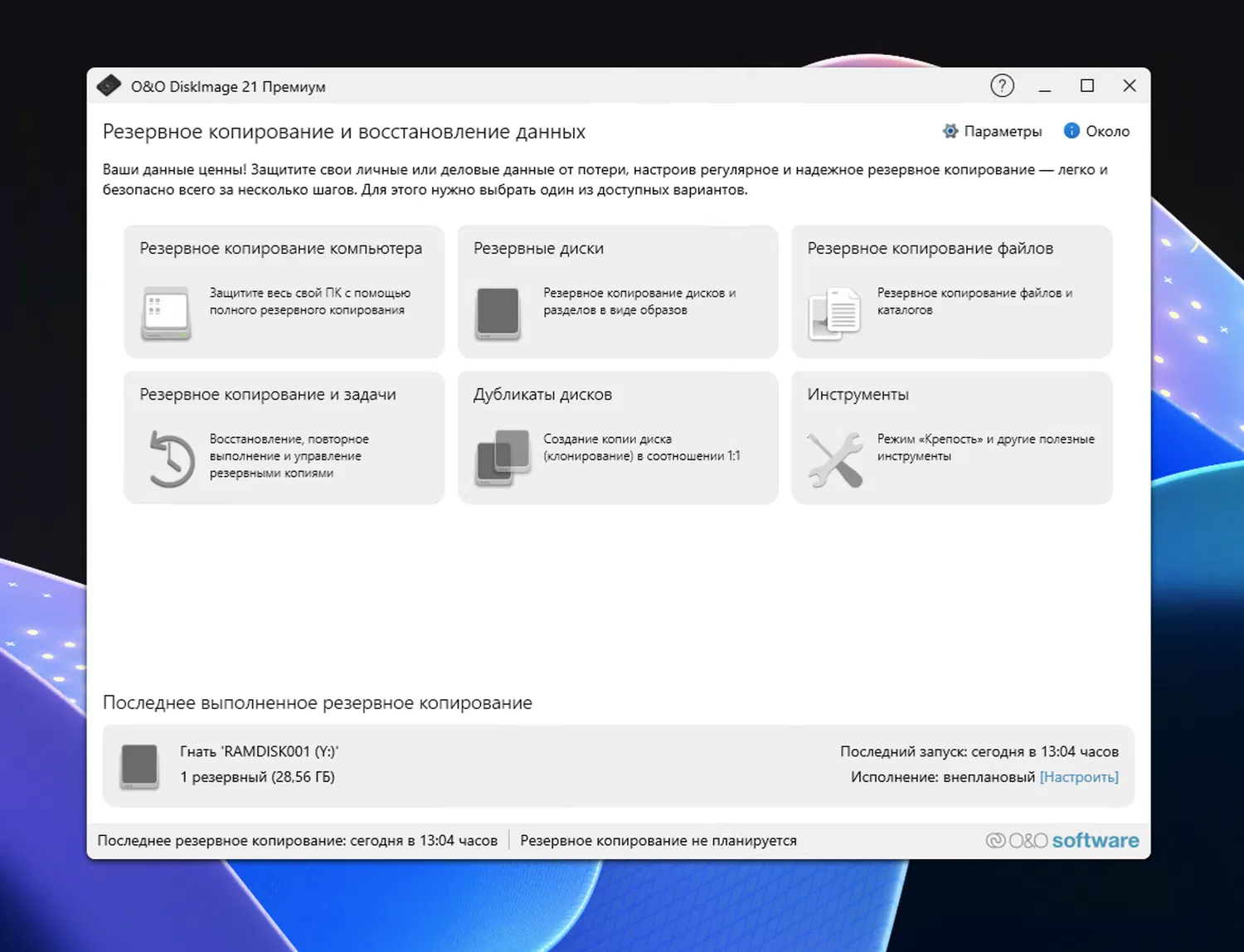This screenshot has width=1244, height=952.
Task: Open the Инструменты heading
Action: [x=858, y=394]
